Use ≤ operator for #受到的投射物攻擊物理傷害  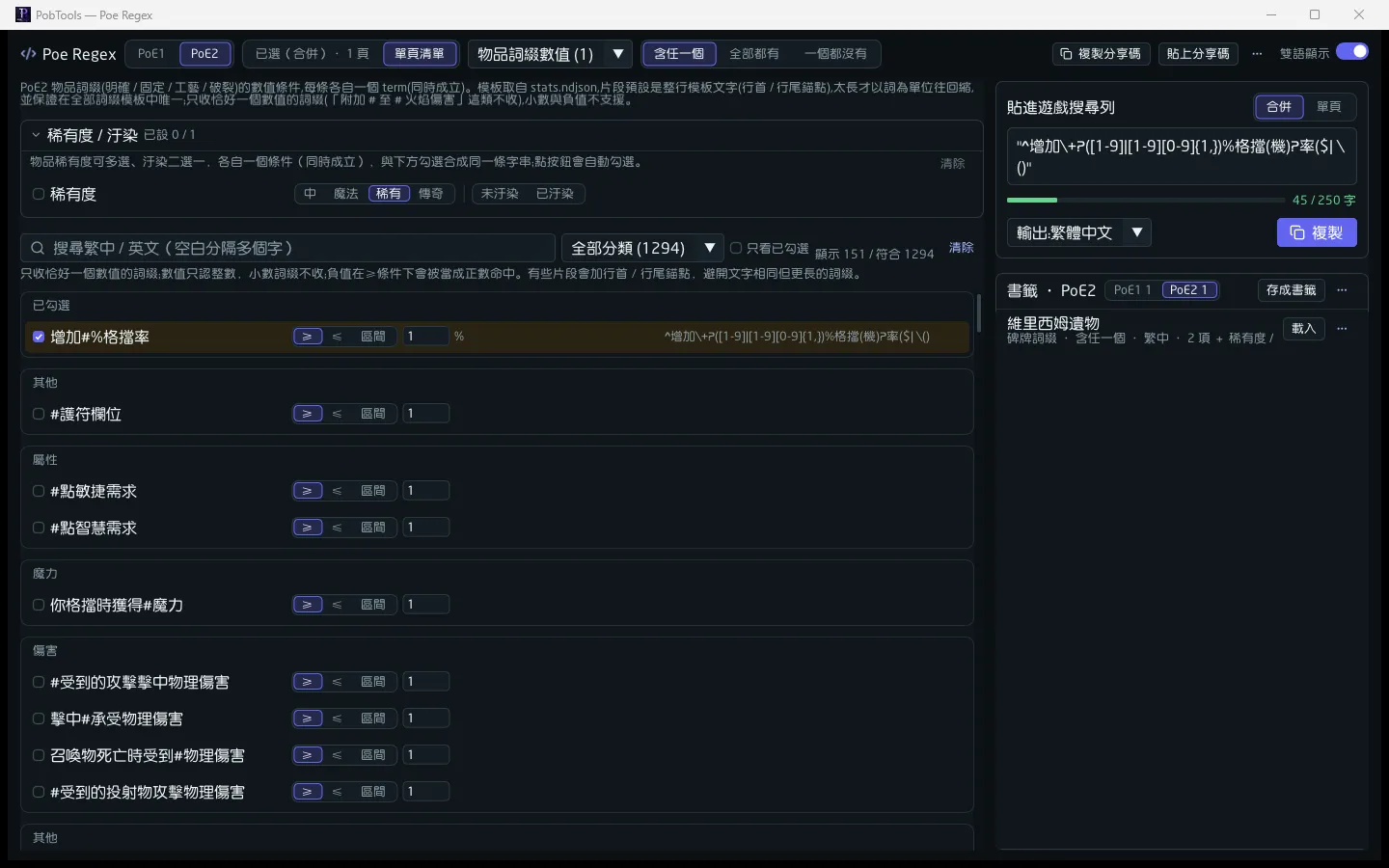click(x=337, y=792)
